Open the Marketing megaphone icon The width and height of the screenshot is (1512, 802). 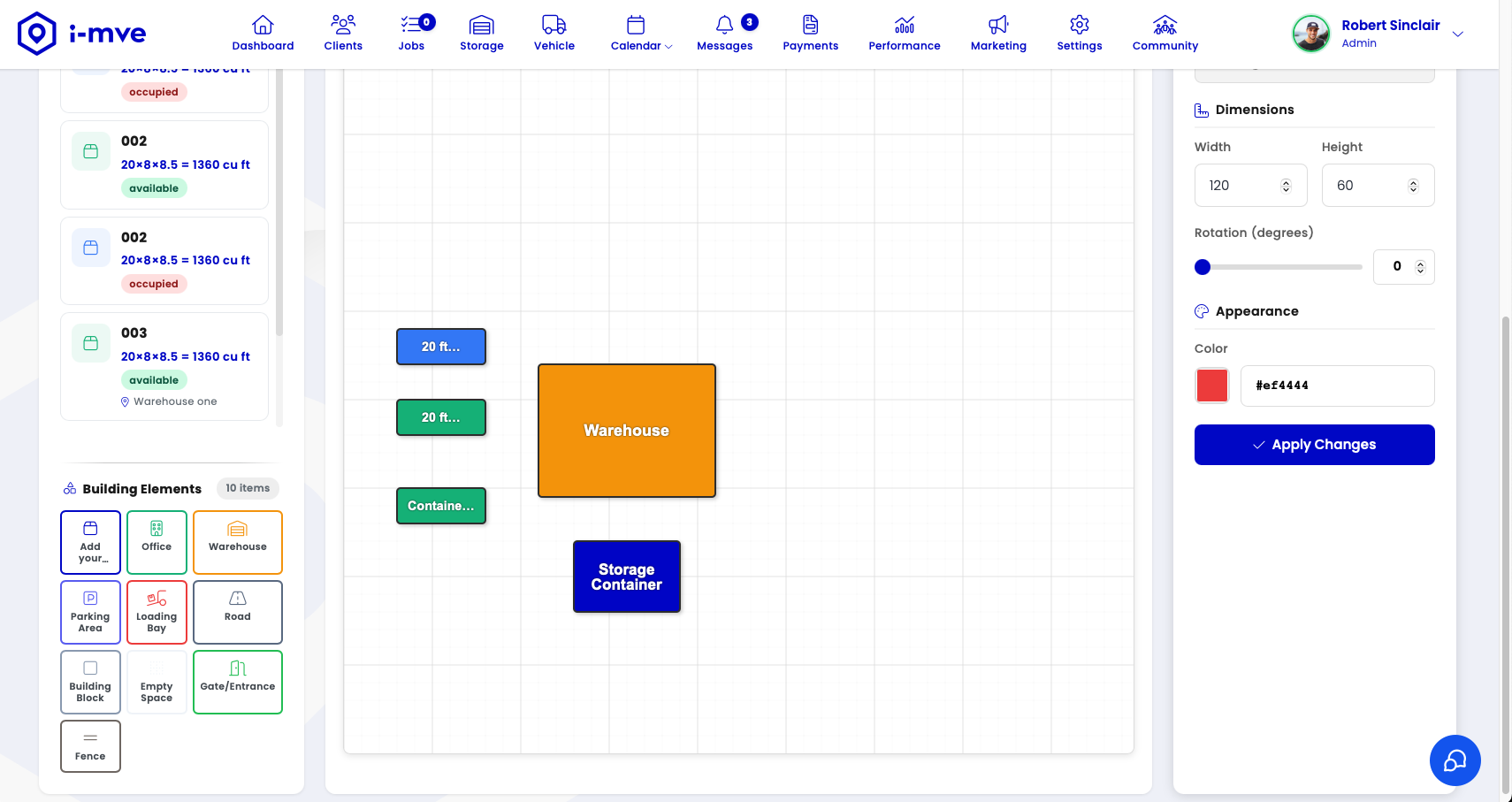point(998,24)
